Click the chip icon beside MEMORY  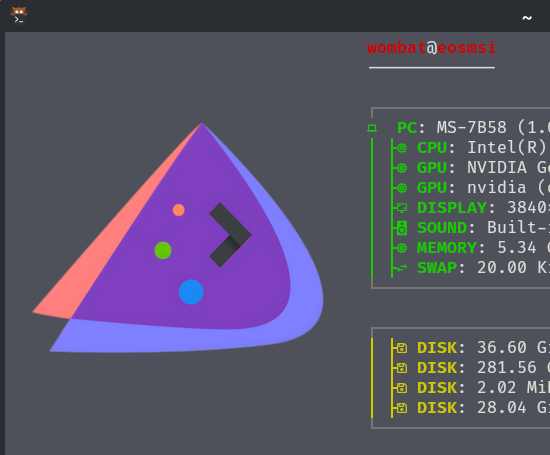(x=402, y=248)
